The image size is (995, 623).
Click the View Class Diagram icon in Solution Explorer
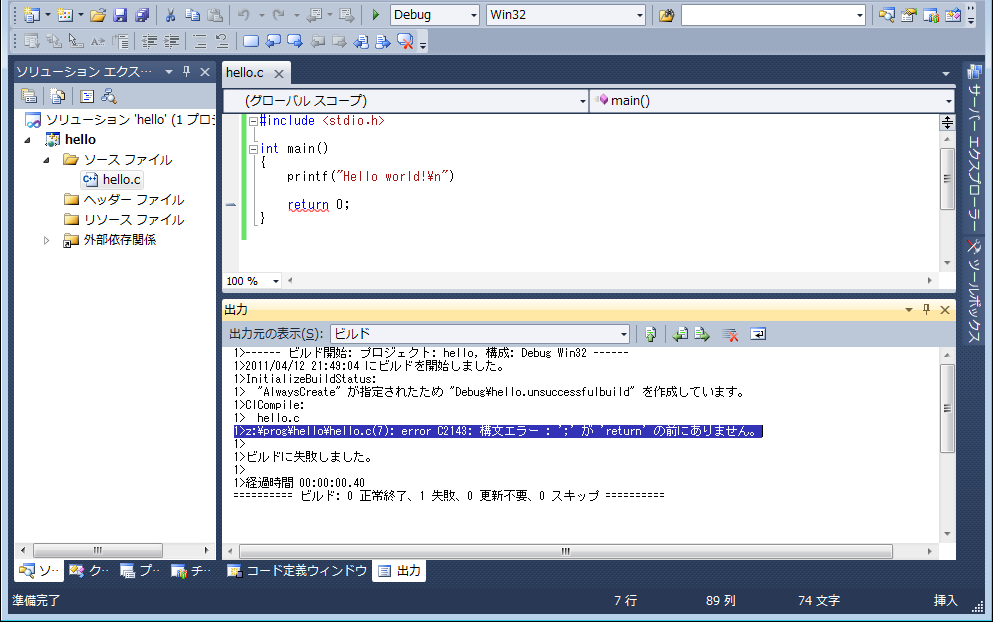tap(109, 96)
